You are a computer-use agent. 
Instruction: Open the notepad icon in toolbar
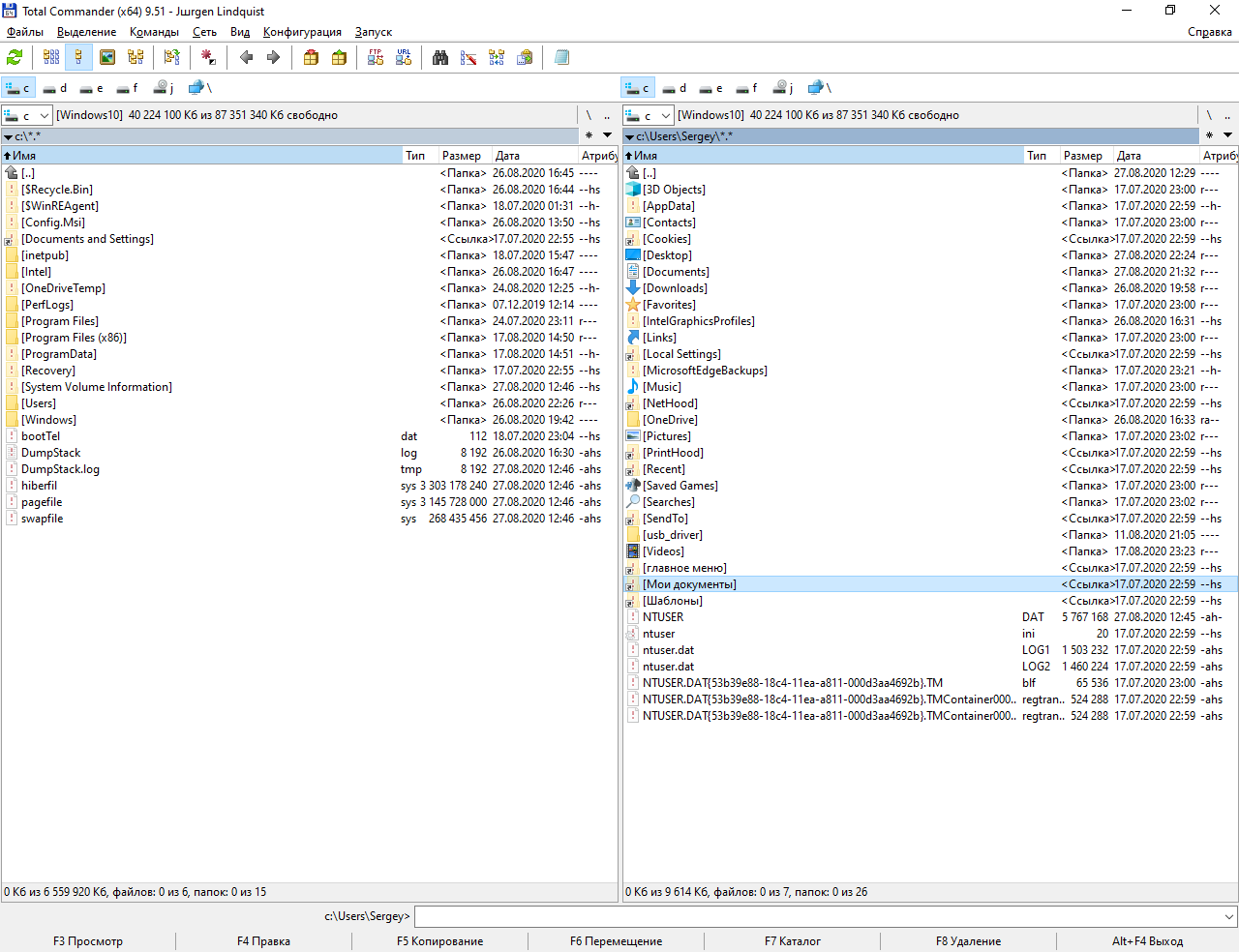561,57
